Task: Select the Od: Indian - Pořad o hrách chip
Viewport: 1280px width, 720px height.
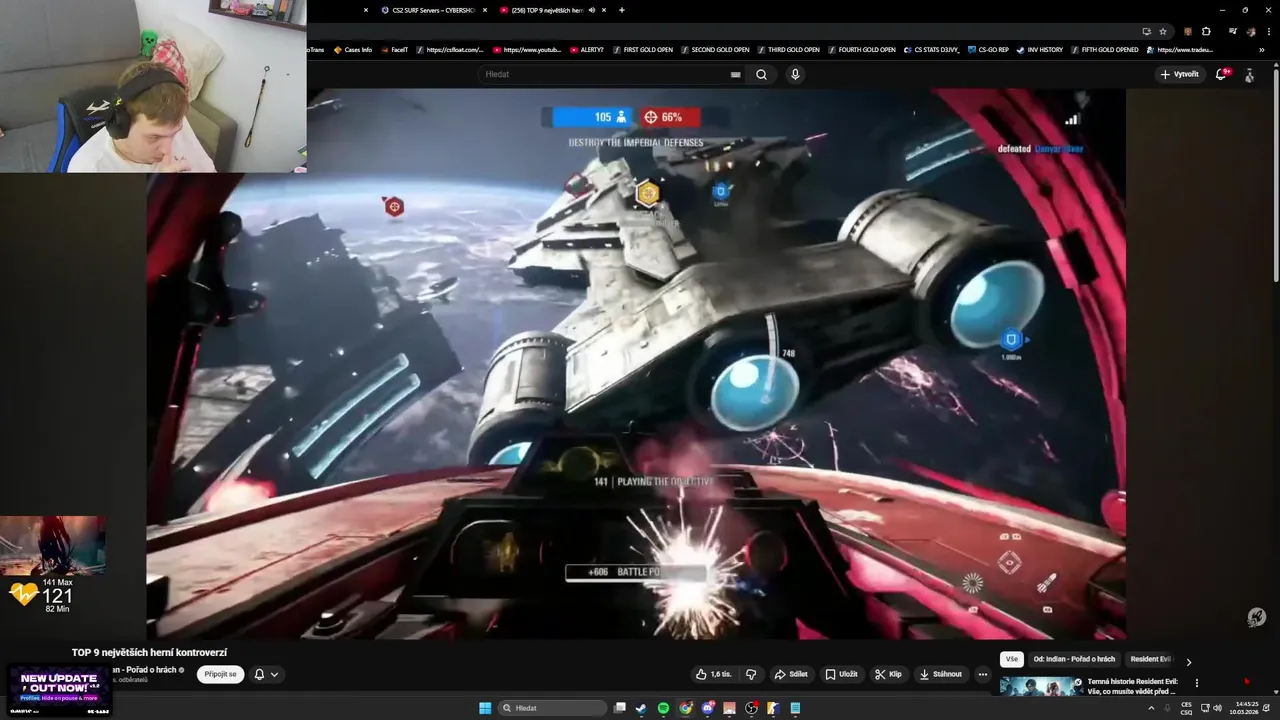Action: pyautogui.click(x=1074, y=659)
